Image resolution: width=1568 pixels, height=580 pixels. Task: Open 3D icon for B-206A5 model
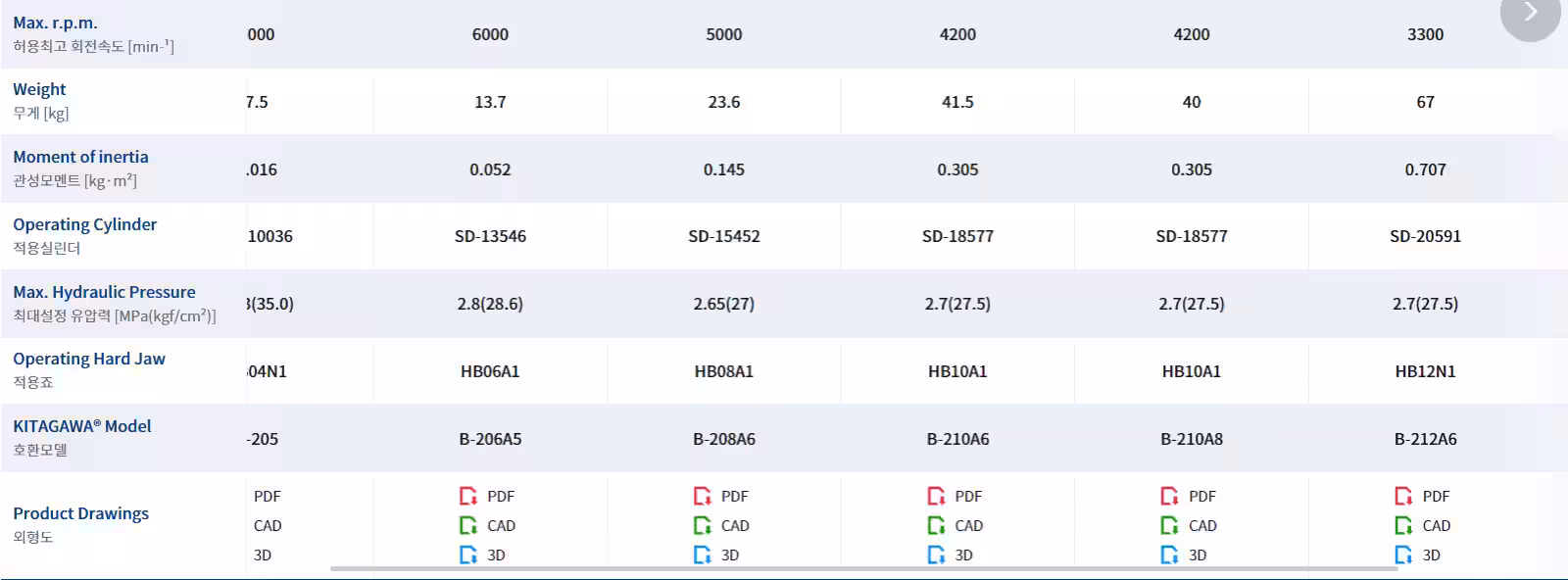tap(468, 555)
